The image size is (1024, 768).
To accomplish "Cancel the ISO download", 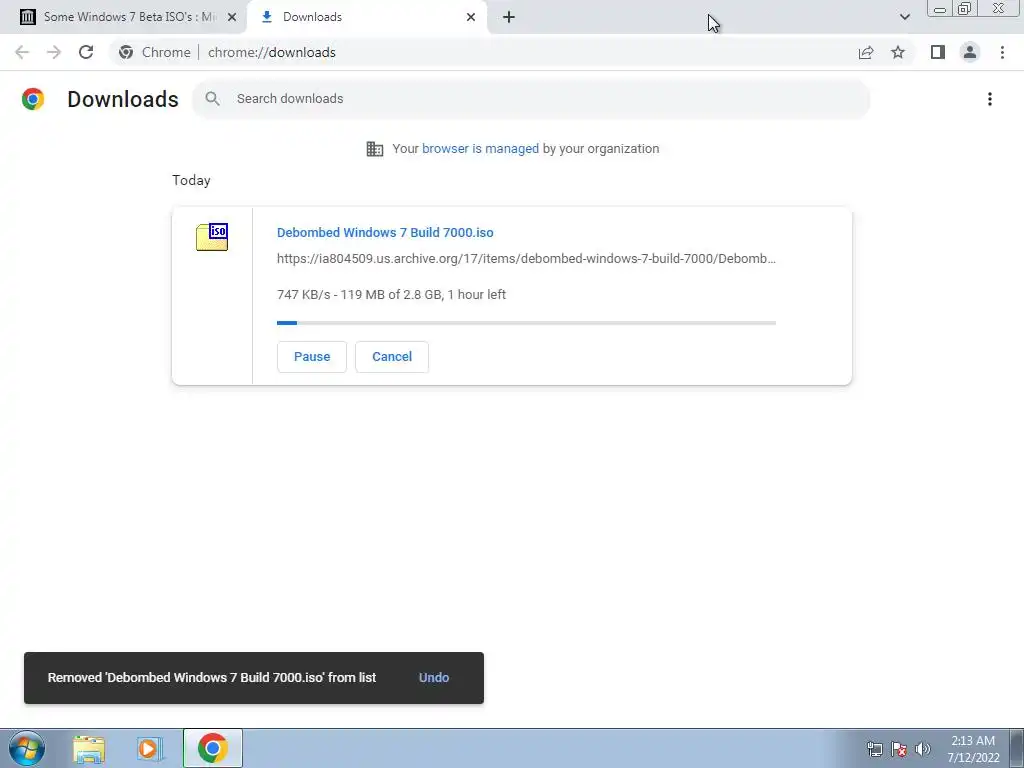I will 392,357.
